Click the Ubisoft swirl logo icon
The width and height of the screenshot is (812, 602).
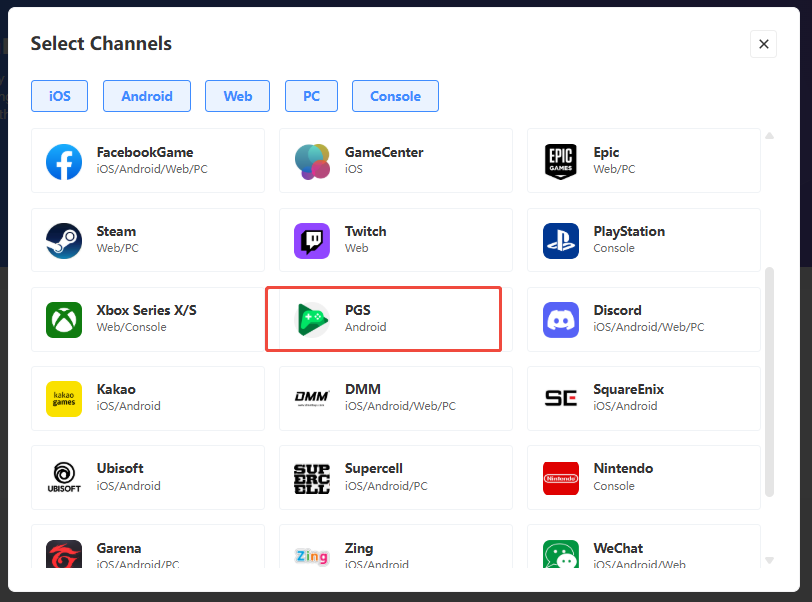click(x=64, y=477)
